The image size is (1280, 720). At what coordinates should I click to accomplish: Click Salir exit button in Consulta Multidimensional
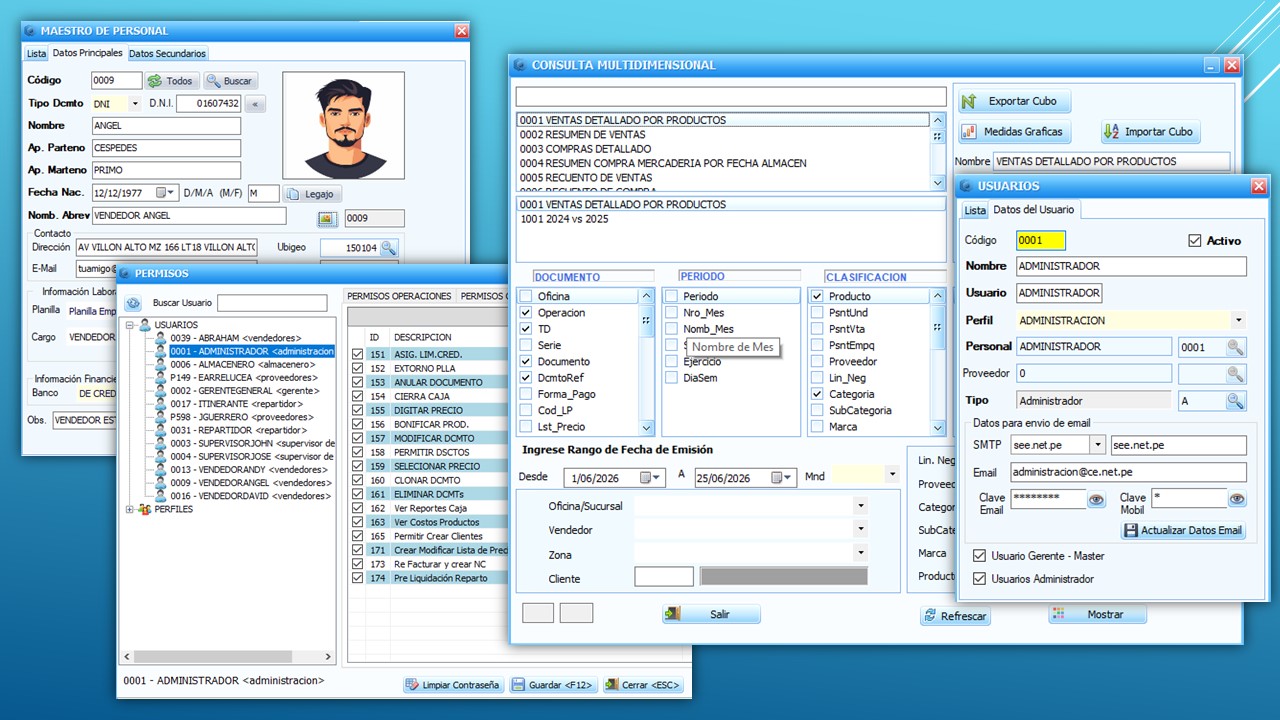pyautogui.click(x=711, y=614)
